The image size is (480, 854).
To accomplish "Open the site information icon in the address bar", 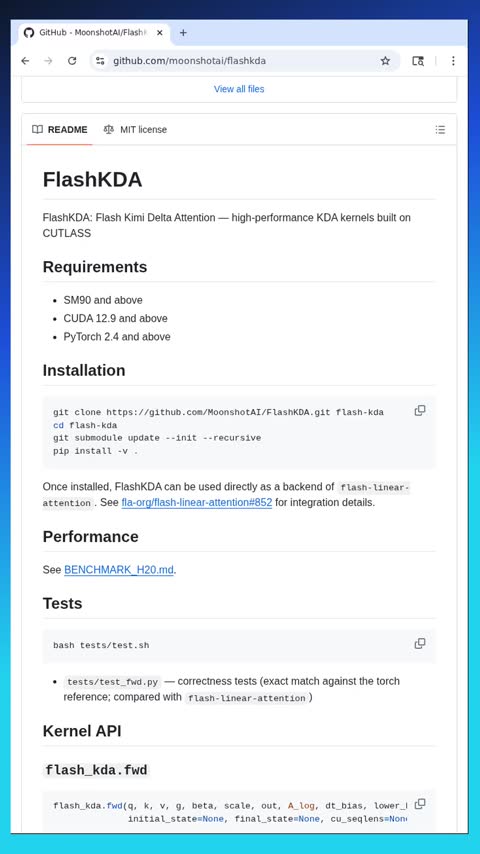I will coord(100,61).
